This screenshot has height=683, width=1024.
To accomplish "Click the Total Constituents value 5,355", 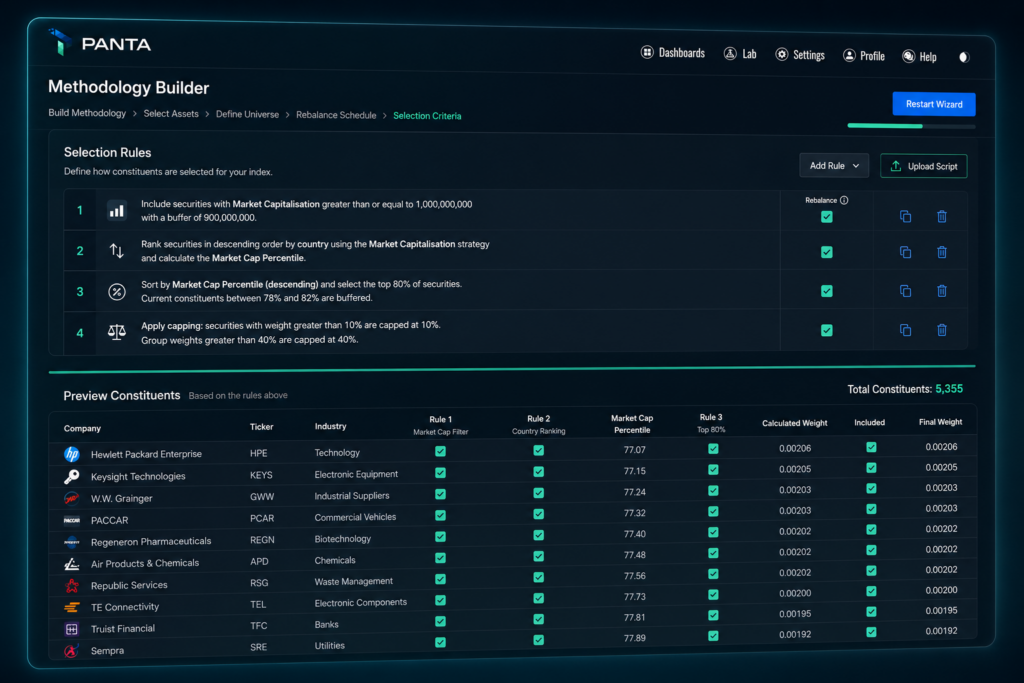I will coord(949,389).
